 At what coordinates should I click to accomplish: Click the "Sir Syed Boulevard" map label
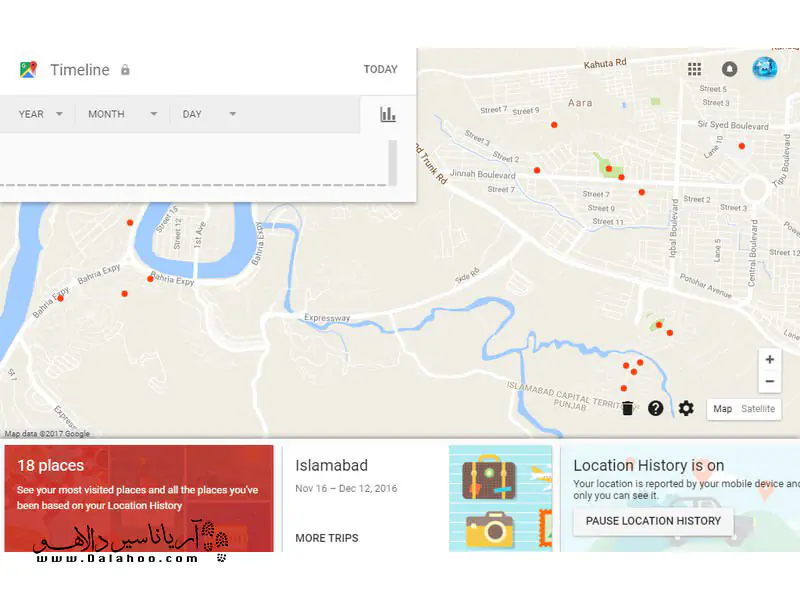733,125
